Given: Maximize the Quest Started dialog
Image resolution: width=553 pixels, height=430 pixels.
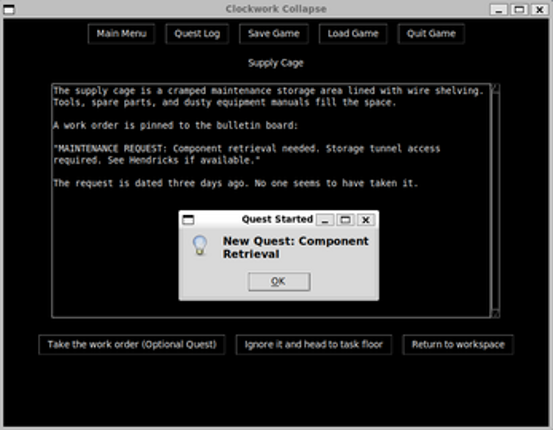Looking at the screenshot, I should point(345,220).
